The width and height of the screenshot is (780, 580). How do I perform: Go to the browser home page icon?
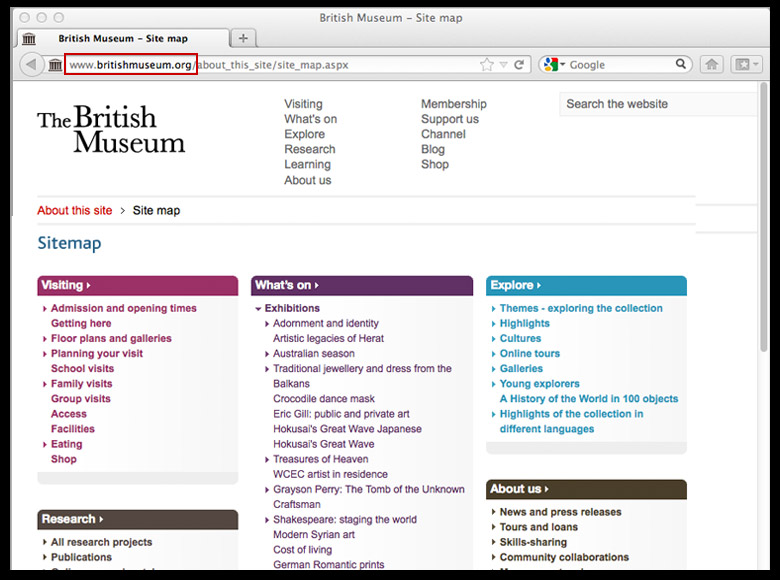coord(711,65)
